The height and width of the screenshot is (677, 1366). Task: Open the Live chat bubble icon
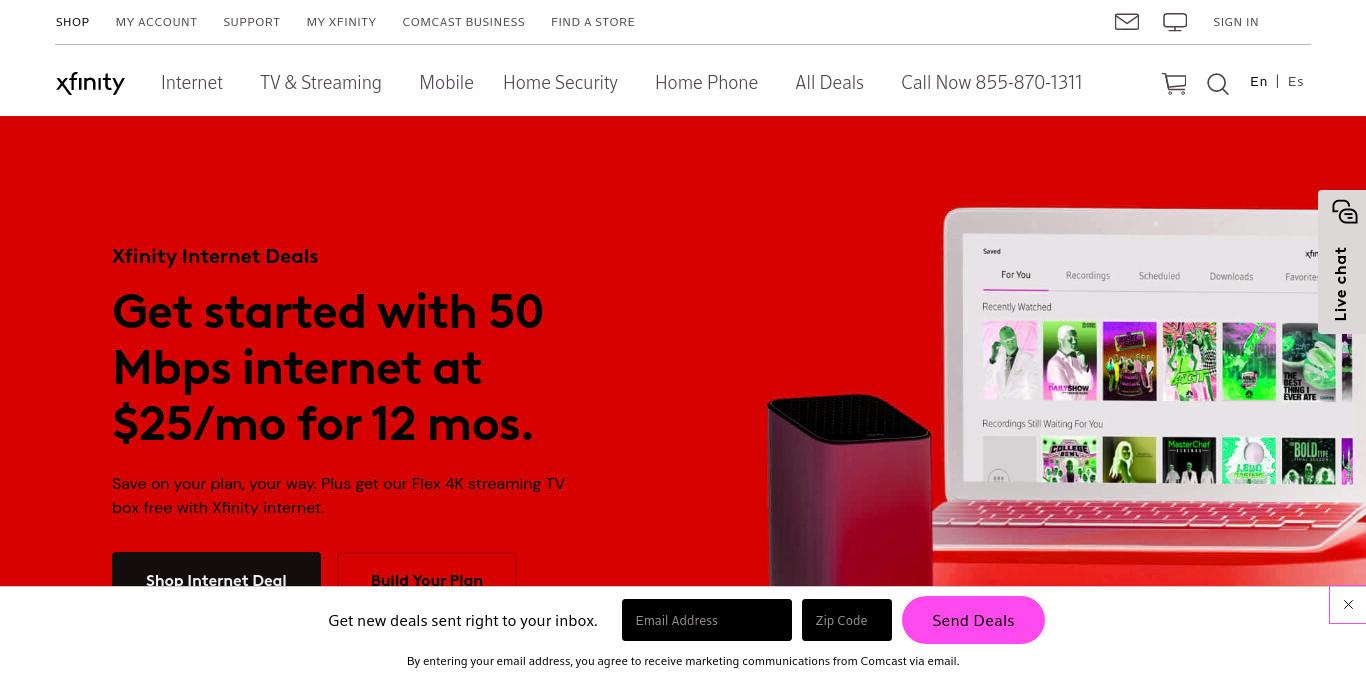tap(1345, 212)
